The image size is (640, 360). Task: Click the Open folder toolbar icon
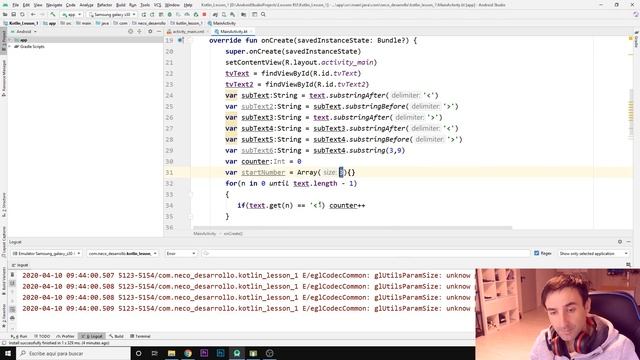(5, 14)
